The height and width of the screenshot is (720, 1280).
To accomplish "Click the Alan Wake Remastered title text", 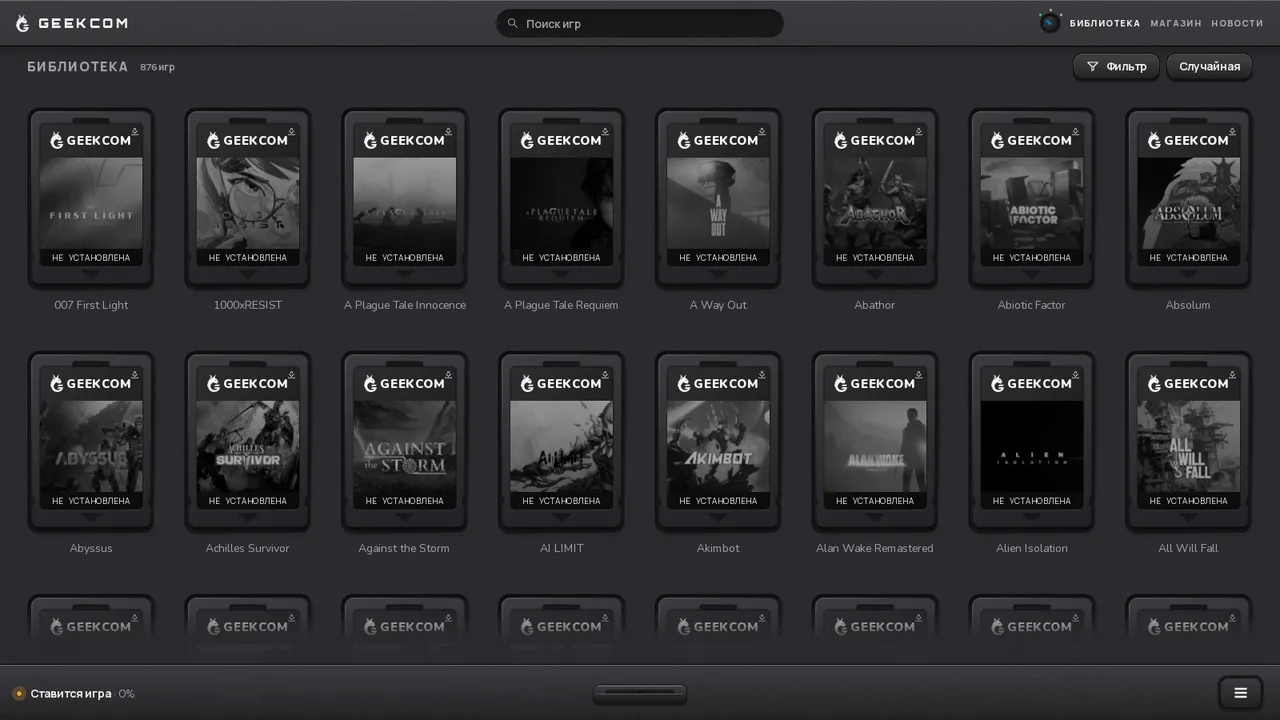I will [x=875, y=548].
